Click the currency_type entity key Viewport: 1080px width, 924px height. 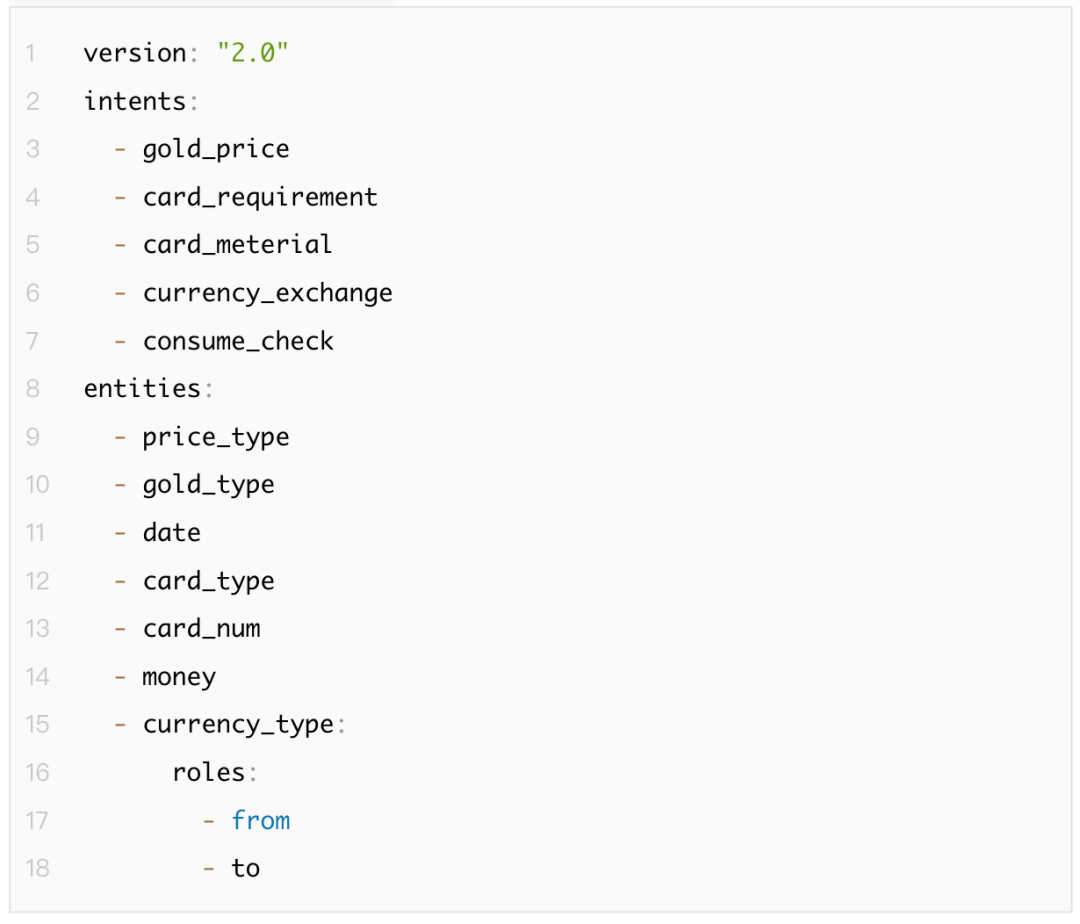pos(238,725)
